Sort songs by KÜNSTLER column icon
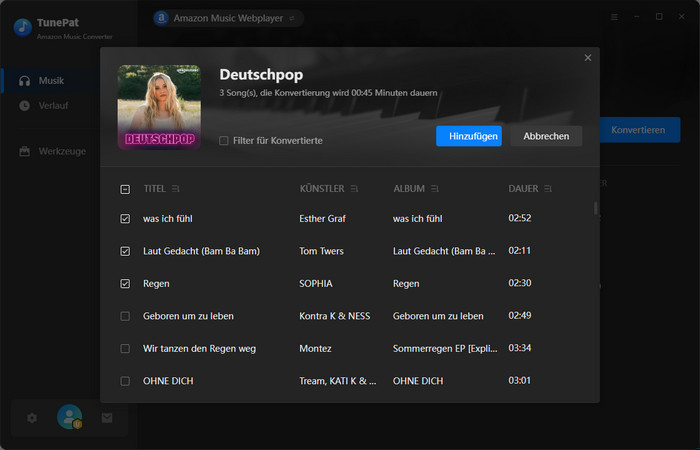700x450 pixels. tap(354, 189)
